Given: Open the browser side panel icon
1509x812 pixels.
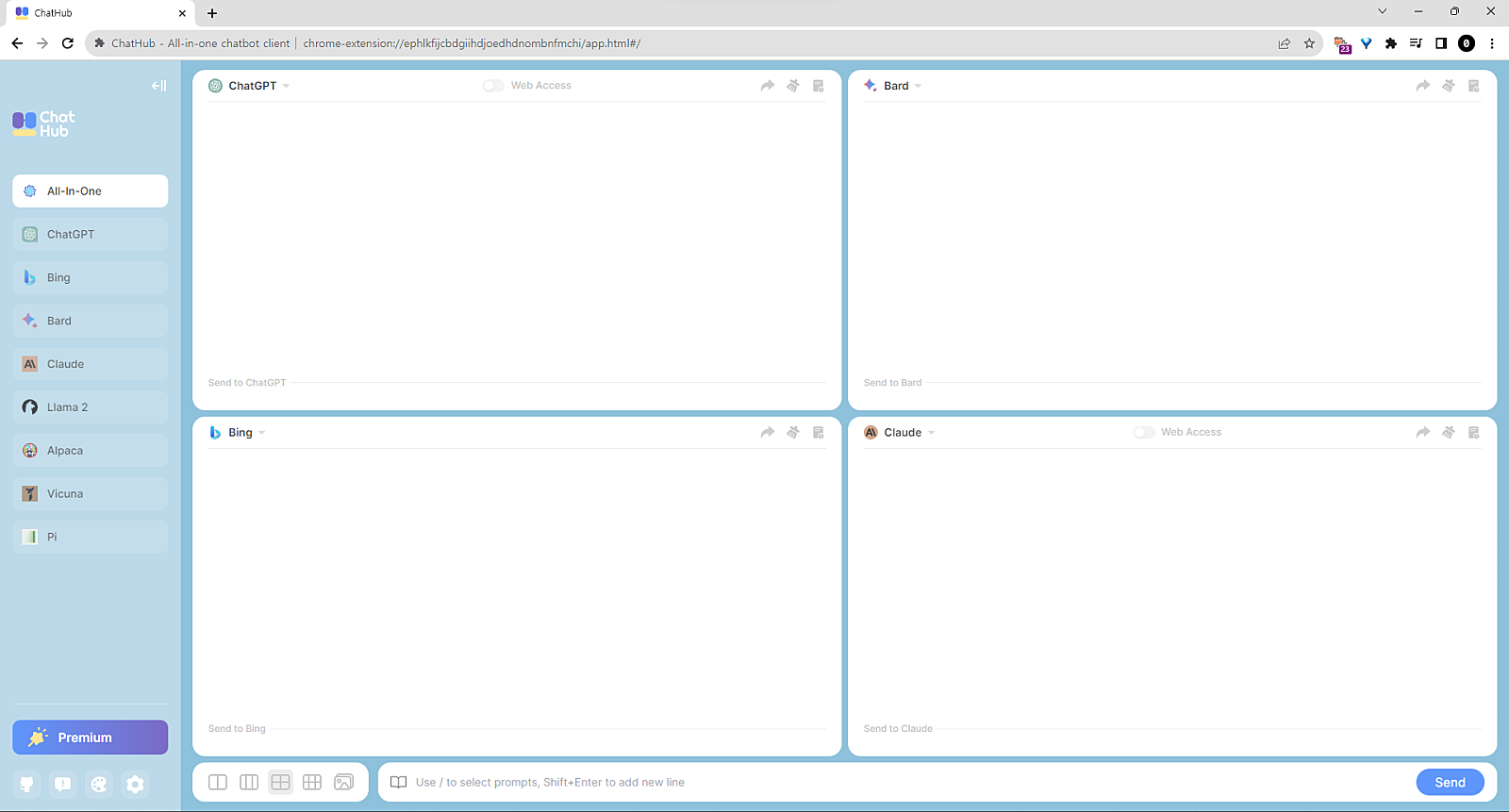Looking at the screenshot, I should [x=1441, y=43].
